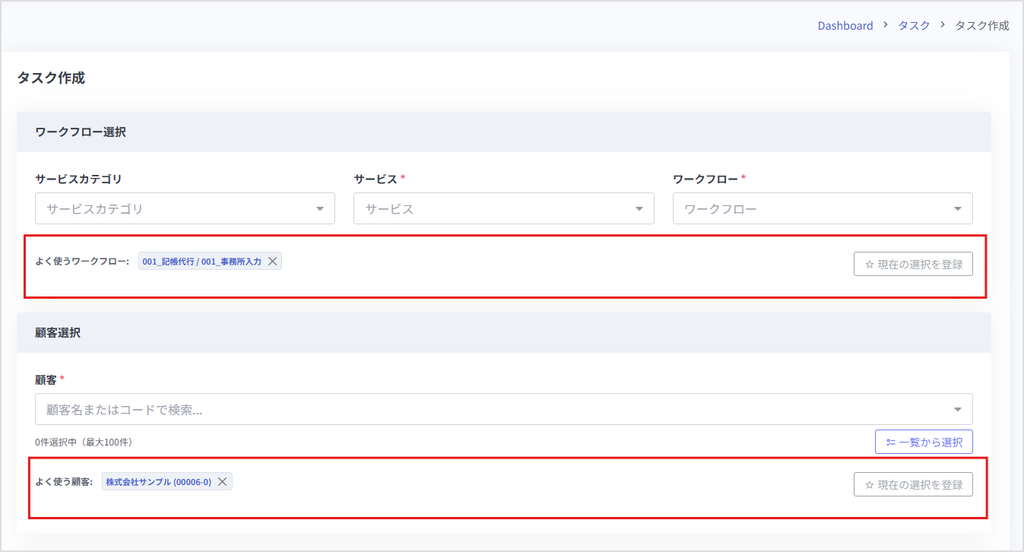Open the タスク breadcrumb link
This screenshot has height=552, width=1024.
[914, 25]
